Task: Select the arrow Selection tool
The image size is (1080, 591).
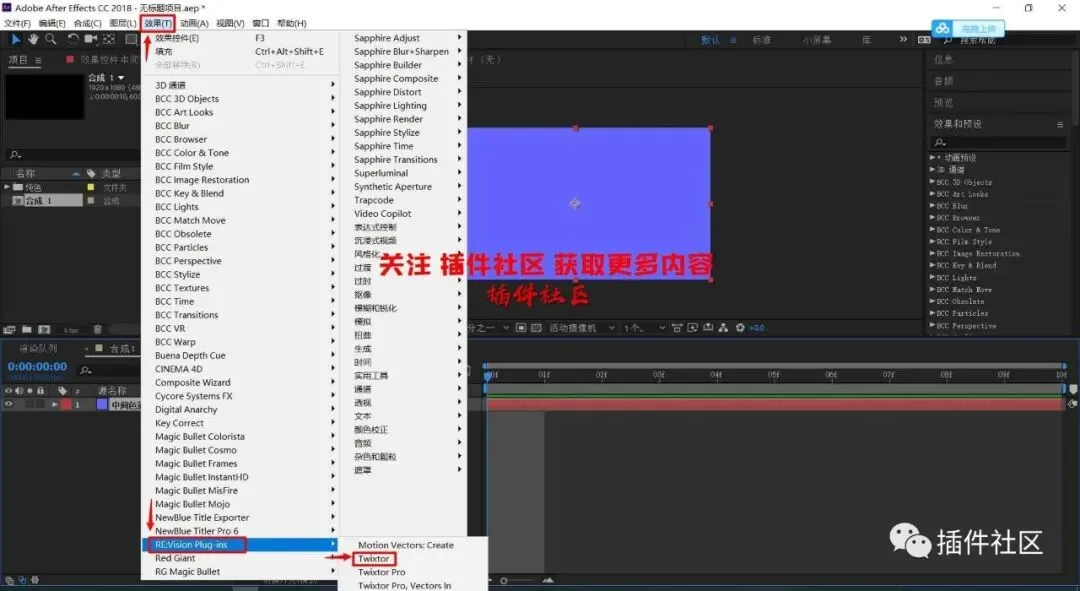Action: (16, 39)
